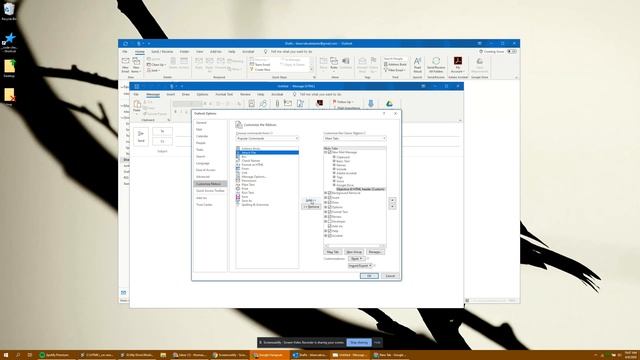Open Spotify Premium from taskbar

54,355
